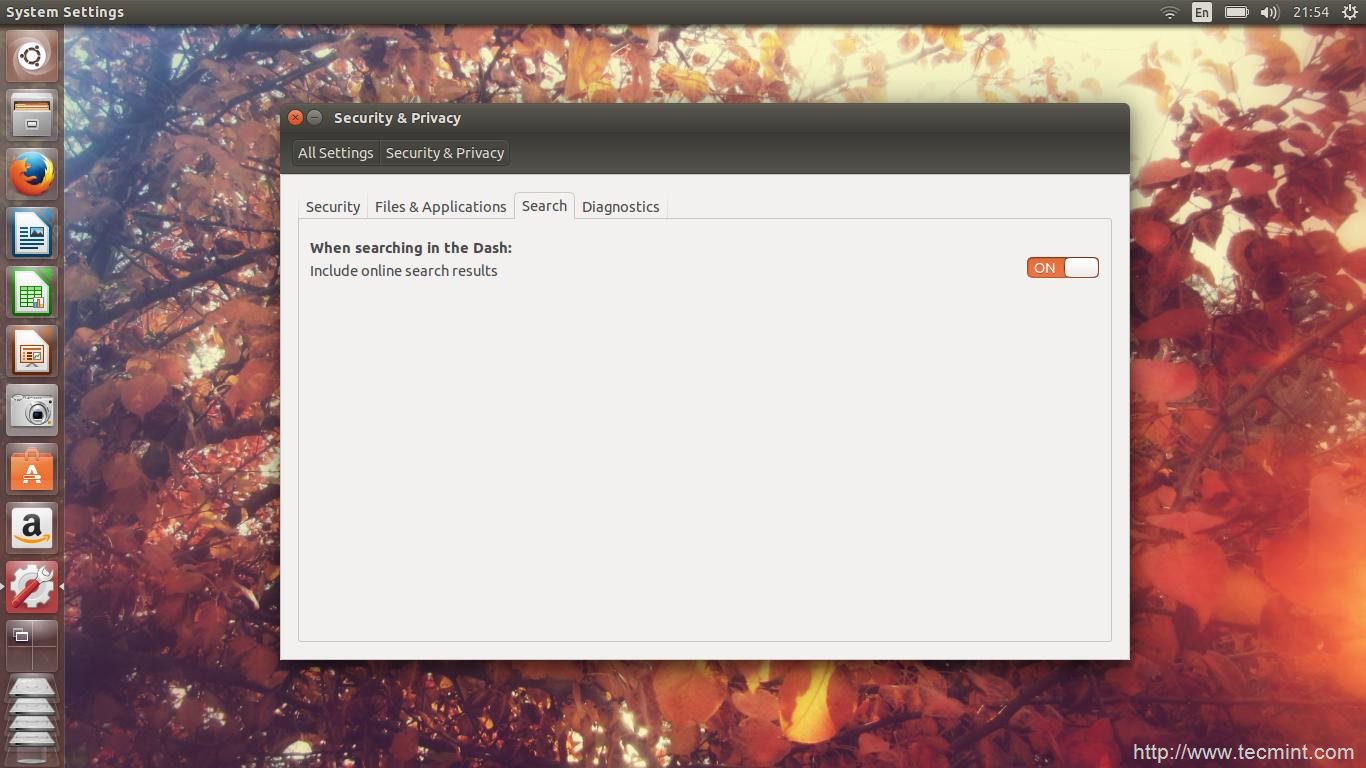Click the 21:54 clock indicator
The image size is (1366, 768).
pyautogui.click(x=1310, y=12)
